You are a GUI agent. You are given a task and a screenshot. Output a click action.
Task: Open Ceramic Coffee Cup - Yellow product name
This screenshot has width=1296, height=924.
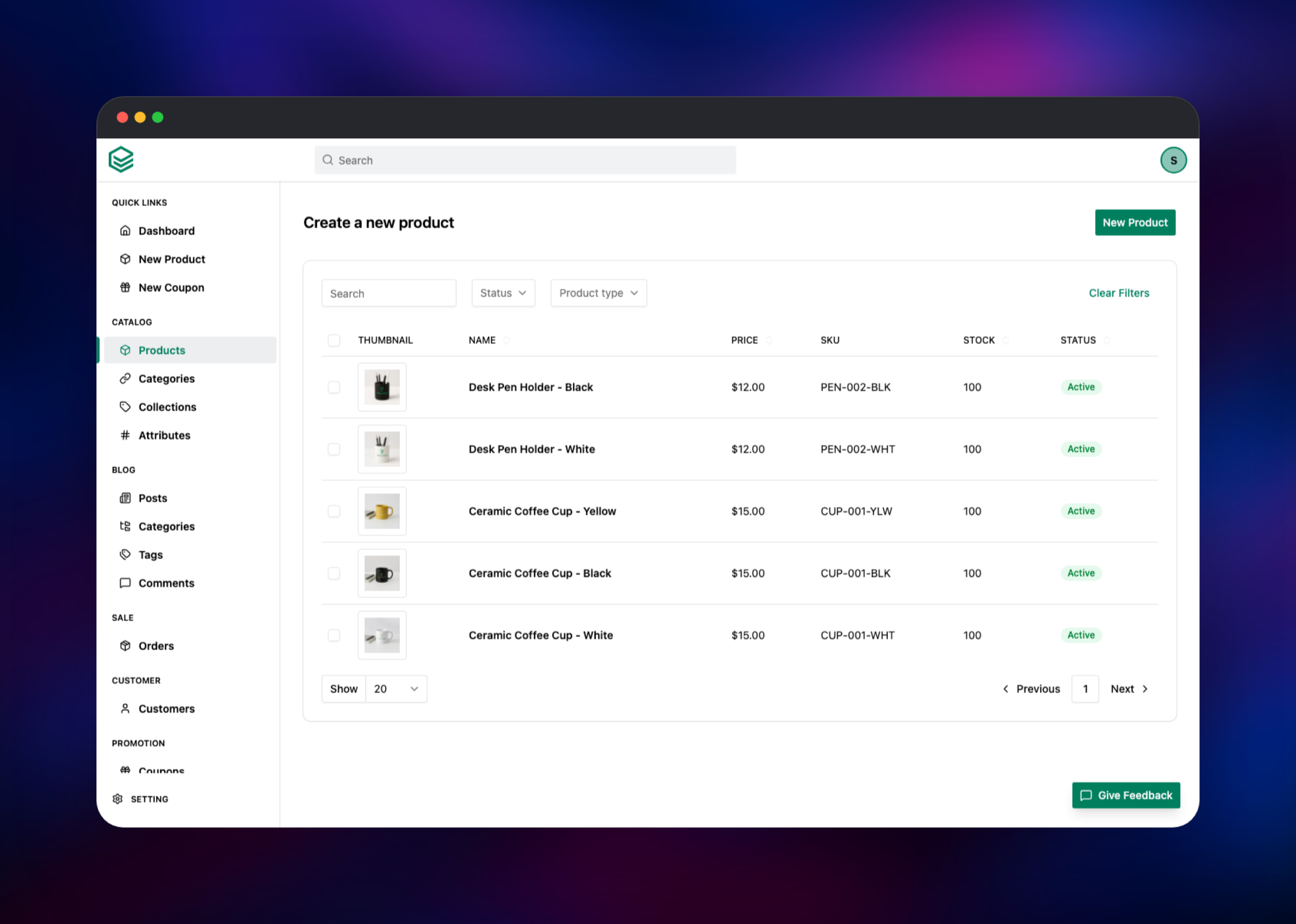coord(542,511)
